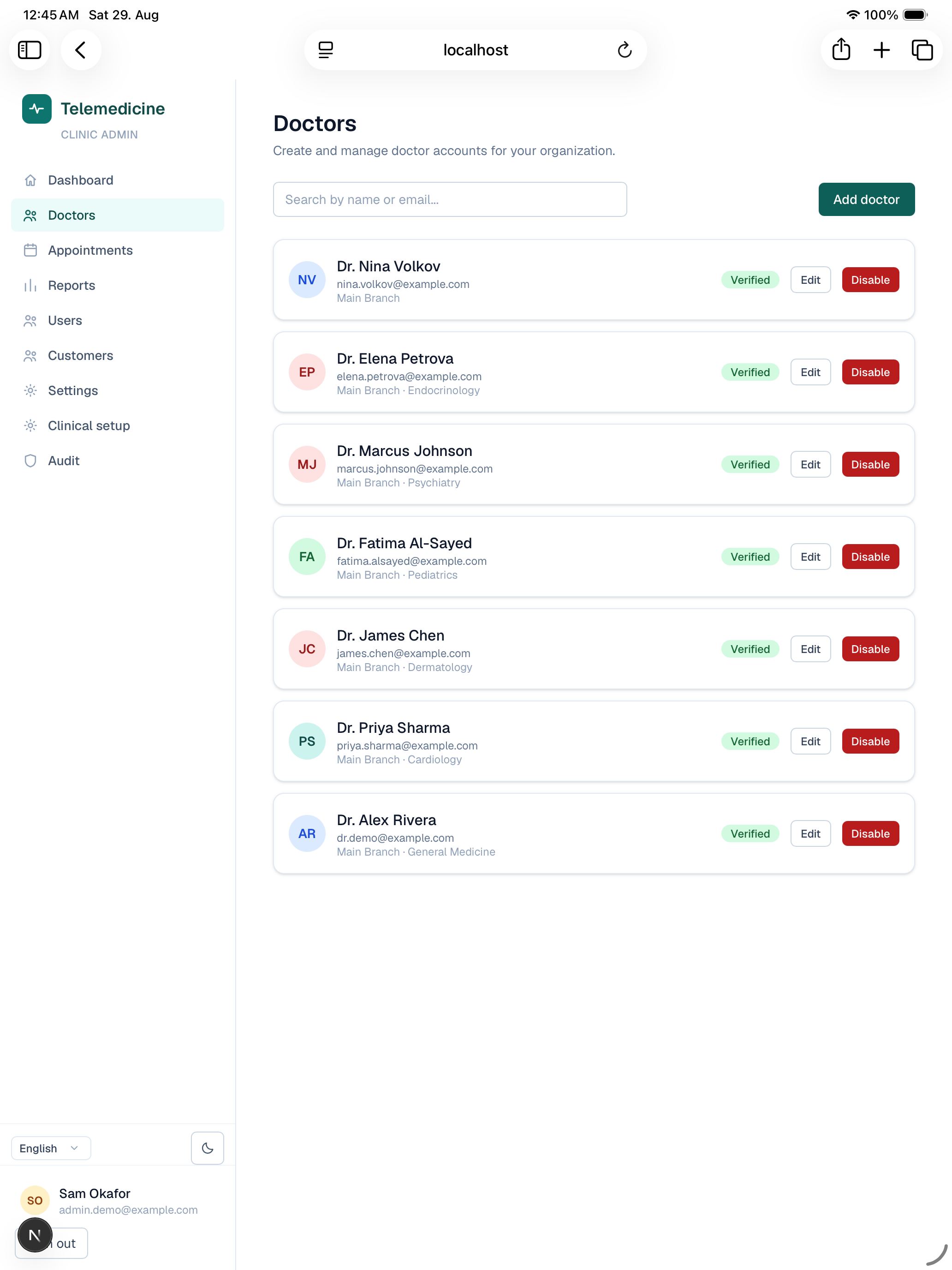The height and width of the screenshot is (1270, 952).
Task: Disable Dr. Elena Petrova
Action: point(870,372)
